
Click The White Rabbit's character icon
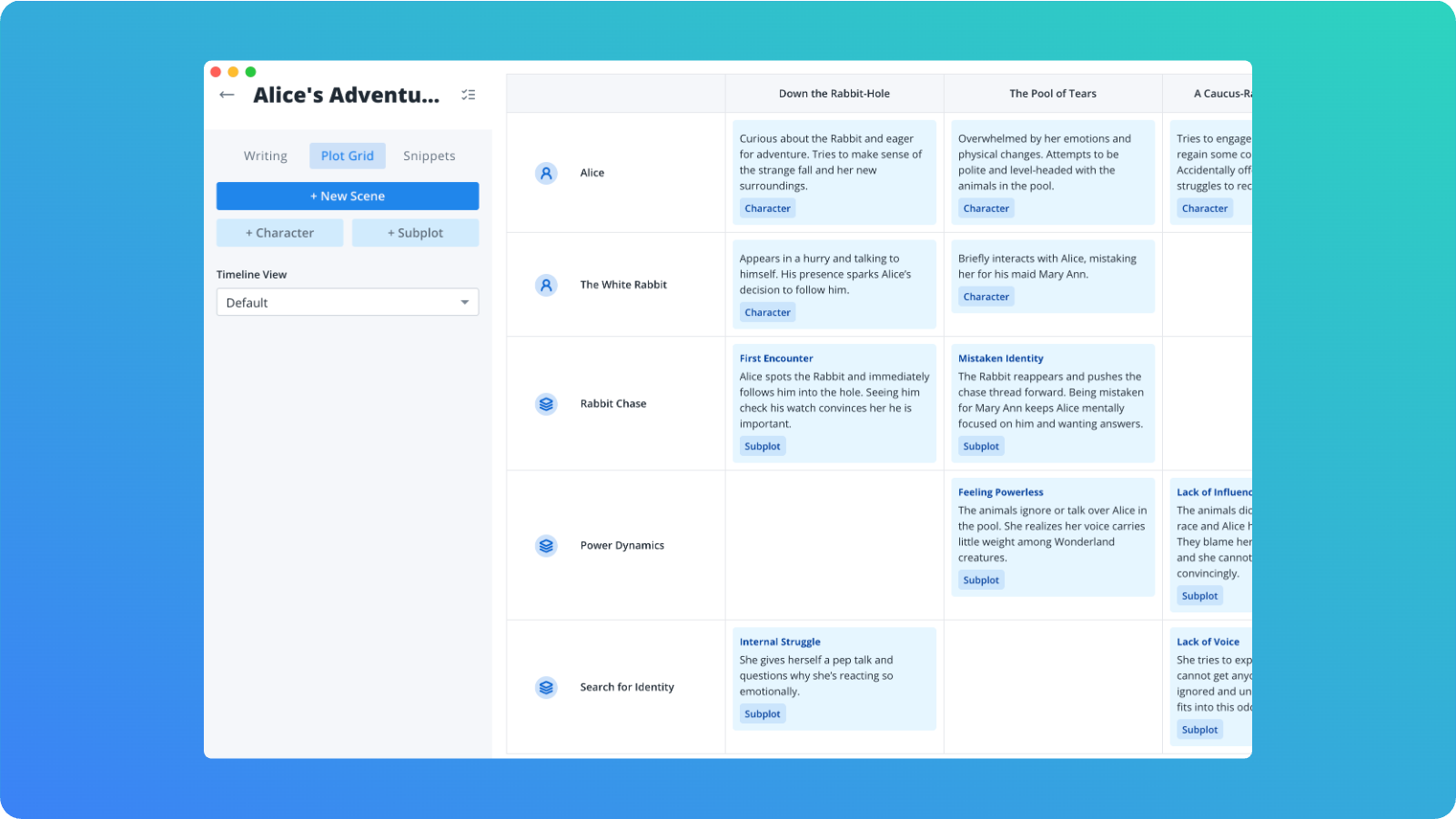546,285
